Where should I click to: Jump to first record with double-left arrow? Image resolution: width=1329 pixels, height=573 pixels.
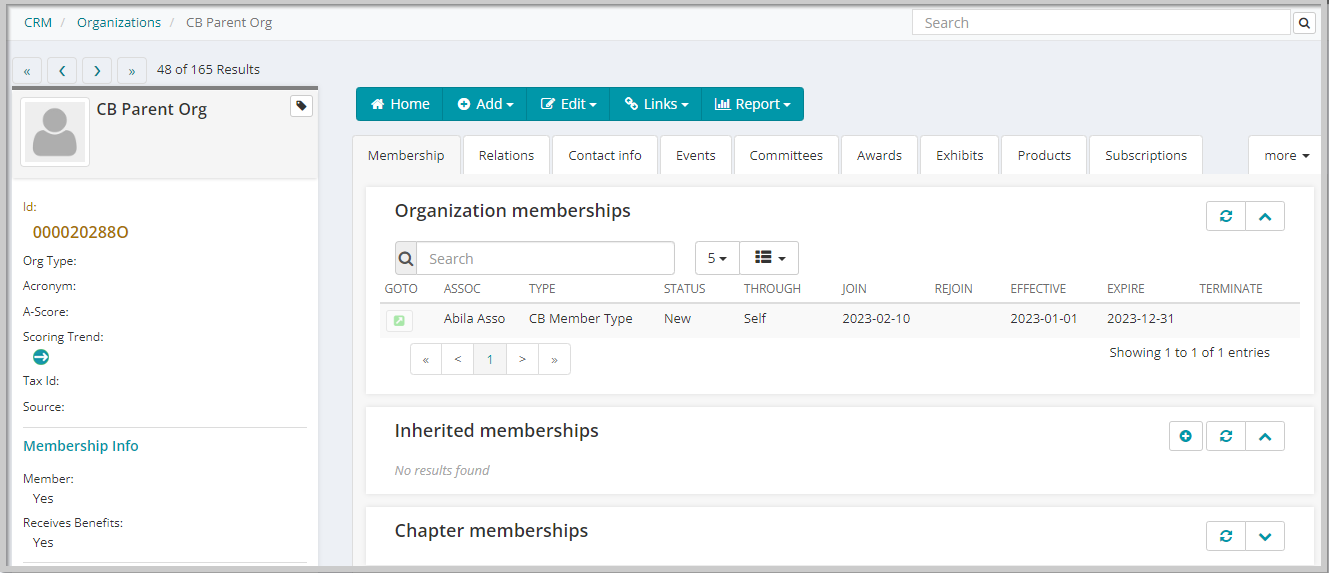click(26, 70)
